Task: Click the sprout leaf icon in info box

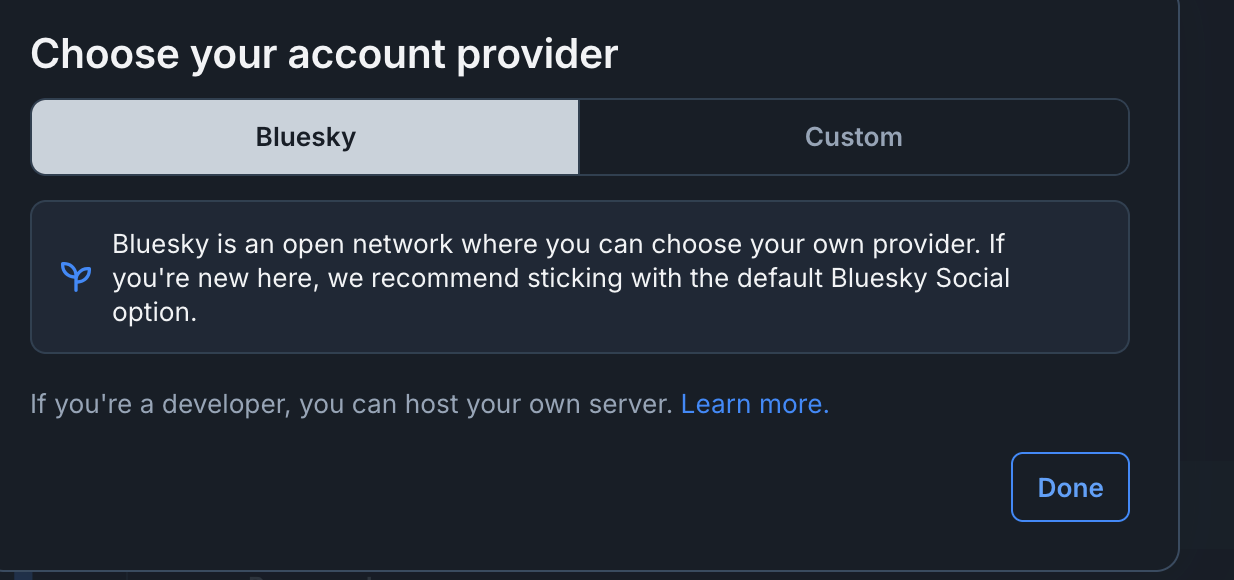Action: 76,277
